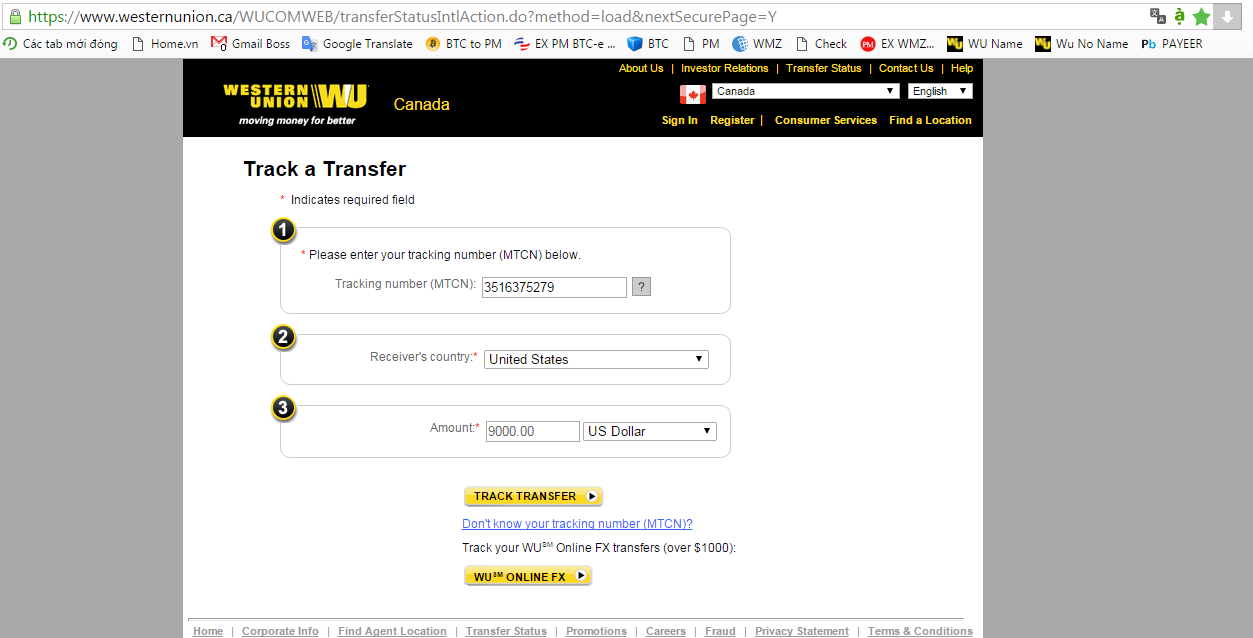The width and height of the screenshot is (1253, 638).
Task: Open the Wu No Name bookmark
Action: [1082, 44]
